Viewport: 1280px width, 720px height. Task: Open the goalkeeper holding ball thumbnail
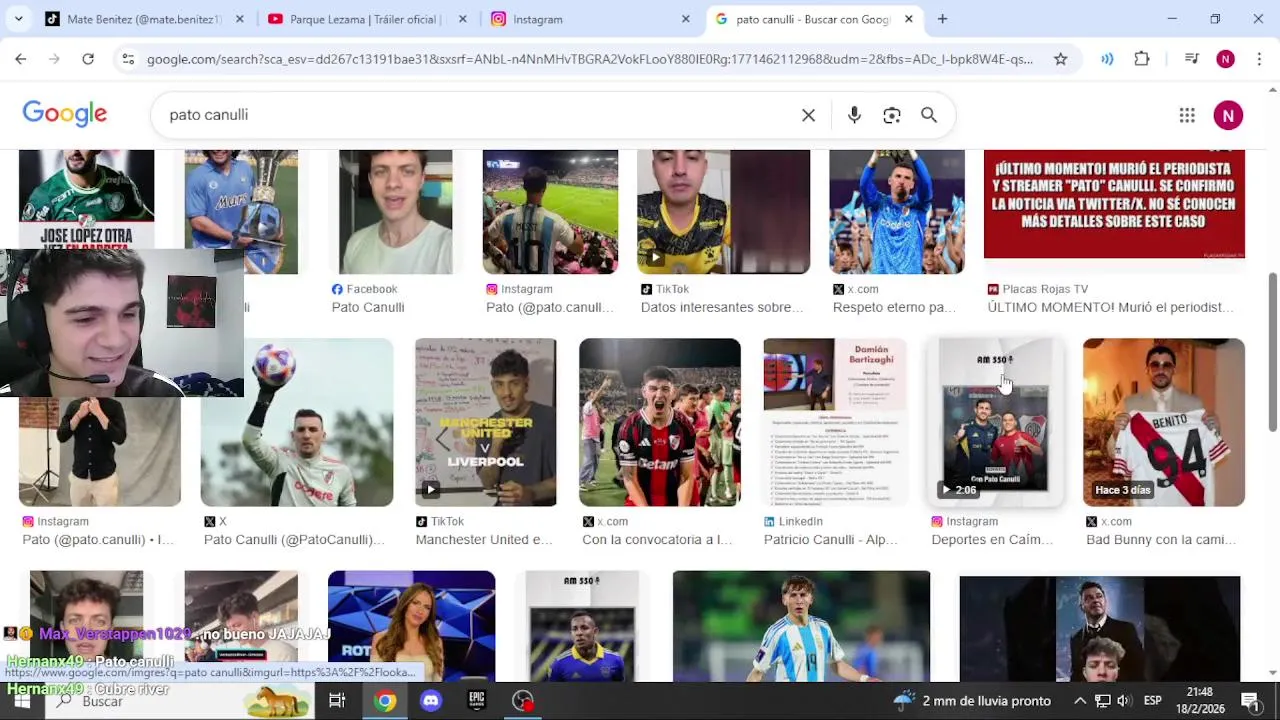(297, 422)
